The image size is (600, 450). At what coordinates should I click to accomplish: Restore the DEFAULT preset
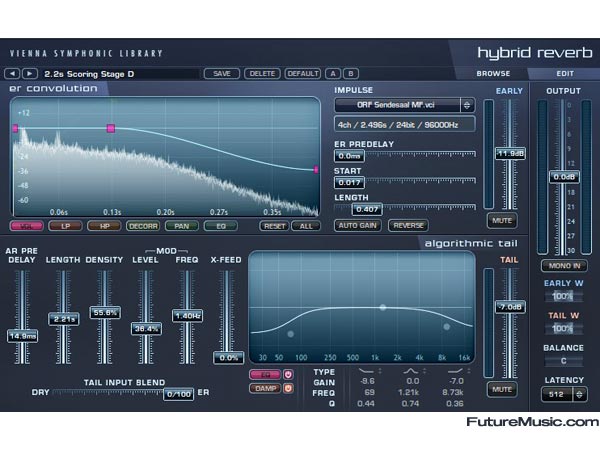click(x=303, y=73)
